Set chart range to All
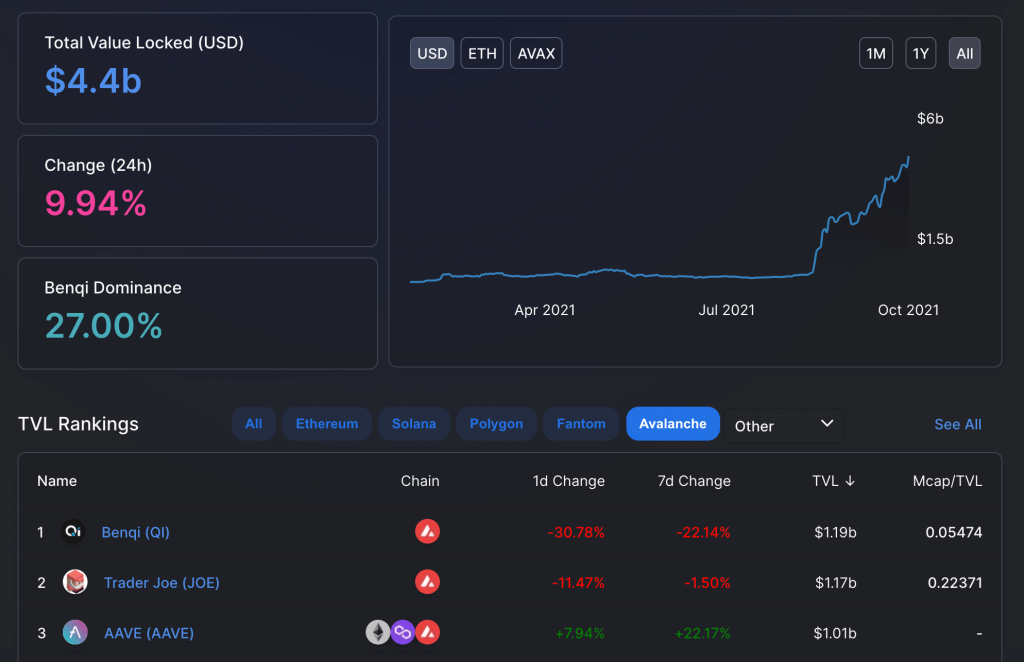1024x662 pixels. click(x=965, y=54)
